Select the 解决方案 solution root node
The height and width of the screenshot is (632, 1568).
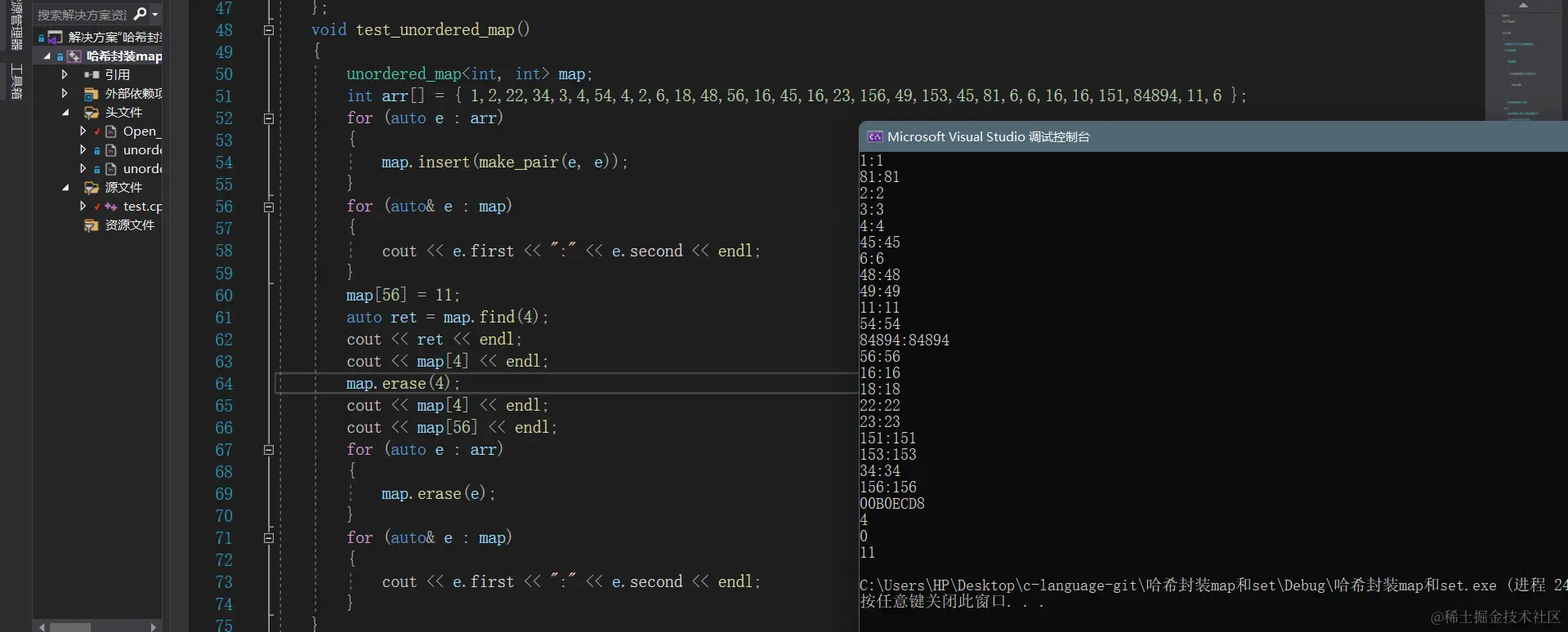(115, 37)
